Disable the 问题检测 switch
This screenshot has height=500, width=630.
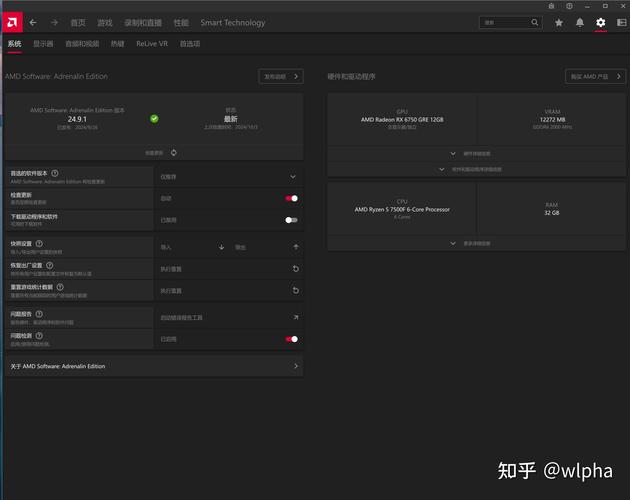[x=291, y=339]
